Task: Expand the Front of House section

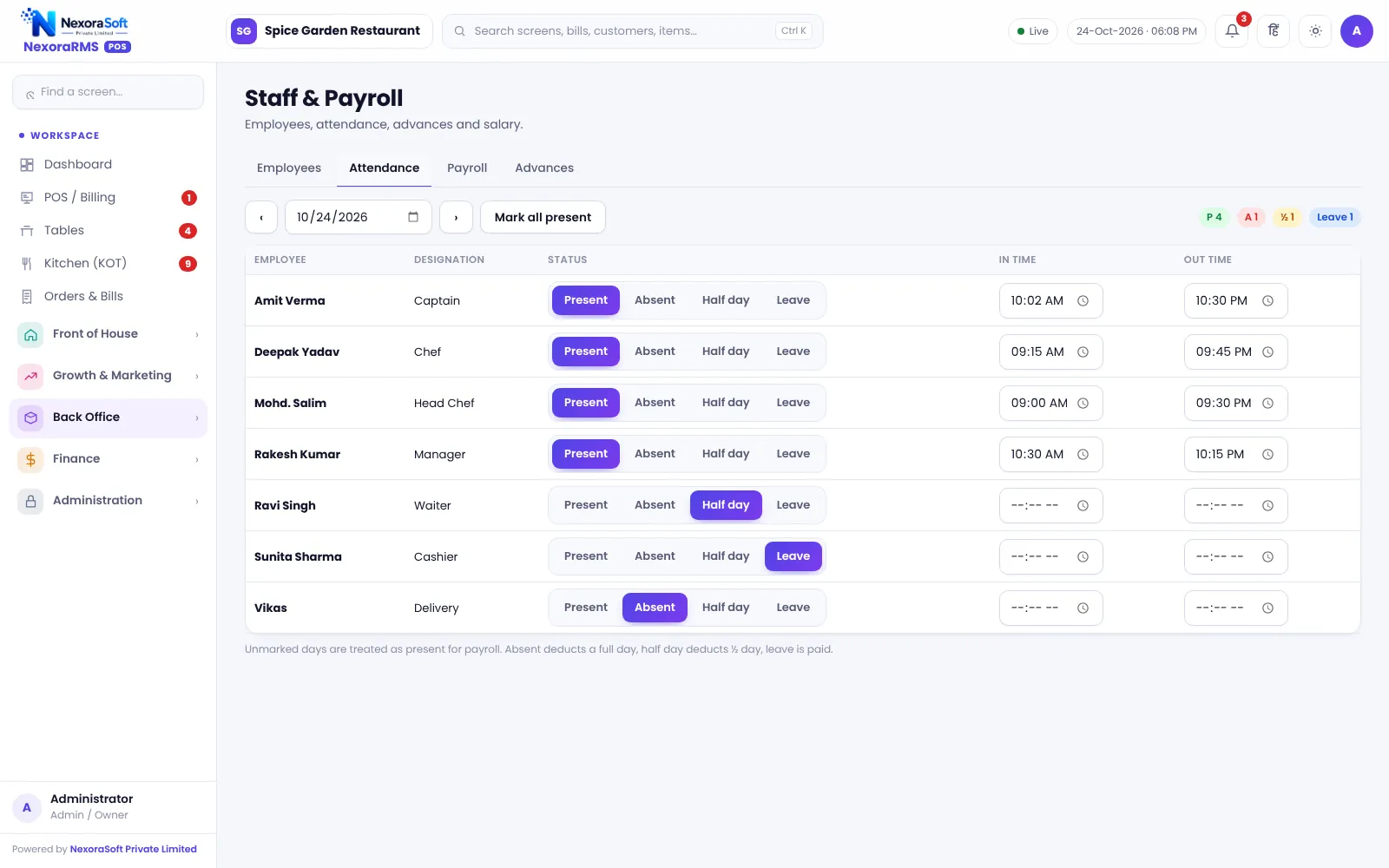Action: (x=109, y=334)
